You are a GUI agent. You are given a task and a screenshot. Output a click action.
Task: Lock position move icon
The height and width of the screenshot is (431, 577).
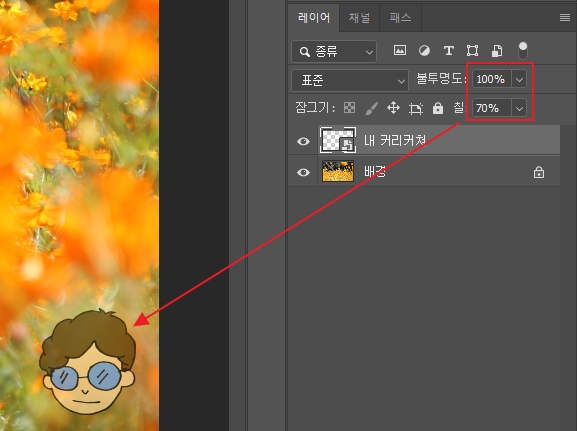[393, 108]
